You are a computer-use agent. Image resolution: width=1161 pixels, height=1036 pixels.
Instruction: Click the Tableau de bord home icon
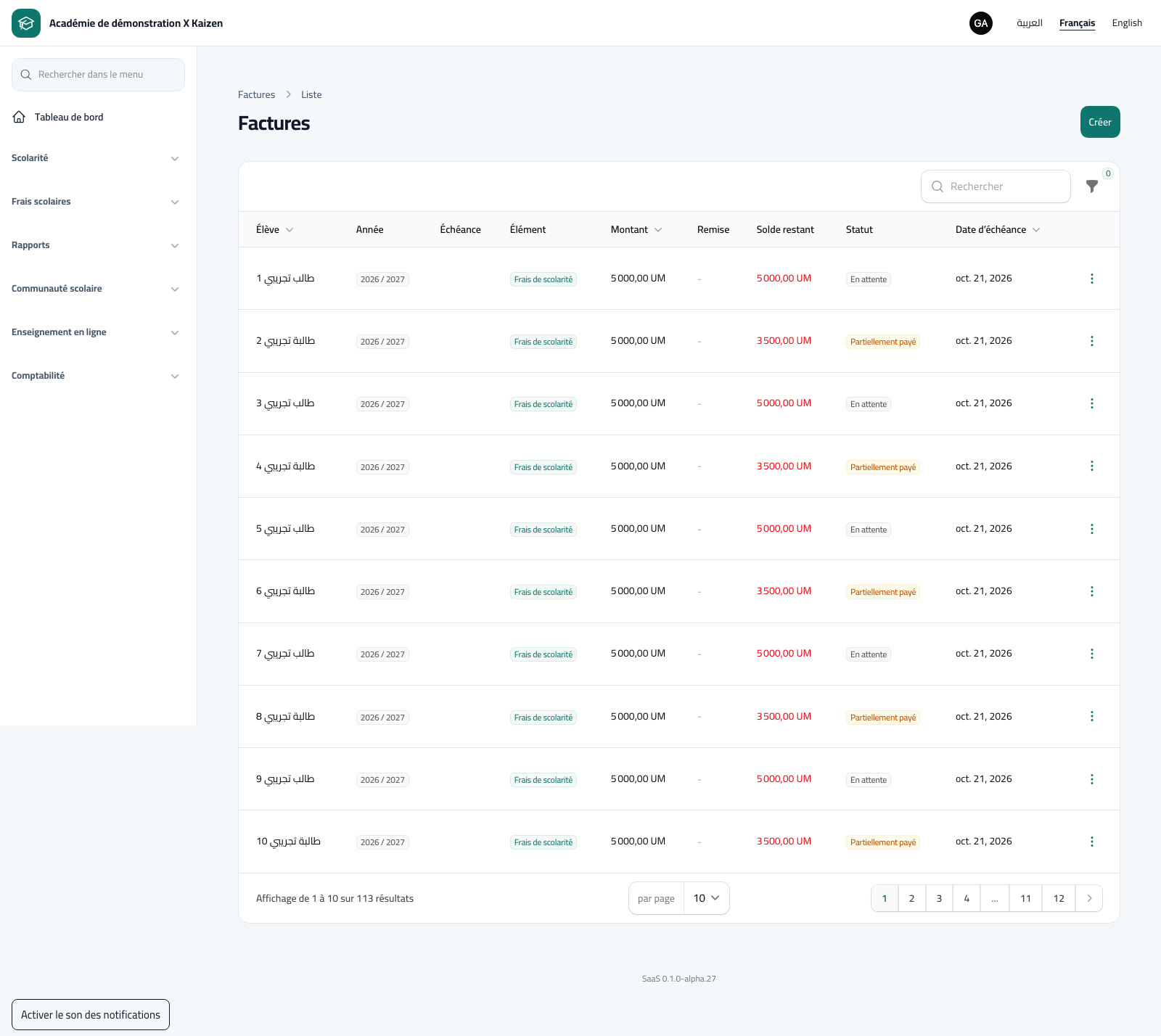click(20, 117)
